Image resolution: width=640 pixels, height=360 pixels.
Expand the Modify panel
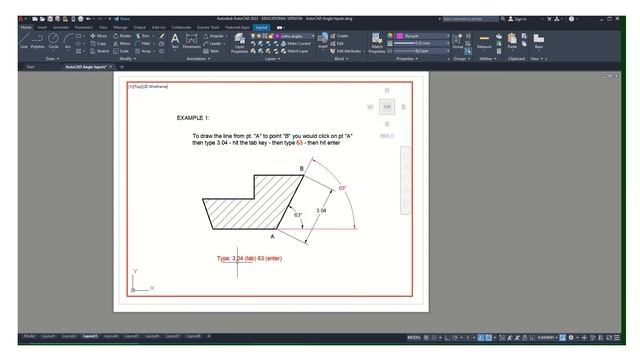click(127, 59)
